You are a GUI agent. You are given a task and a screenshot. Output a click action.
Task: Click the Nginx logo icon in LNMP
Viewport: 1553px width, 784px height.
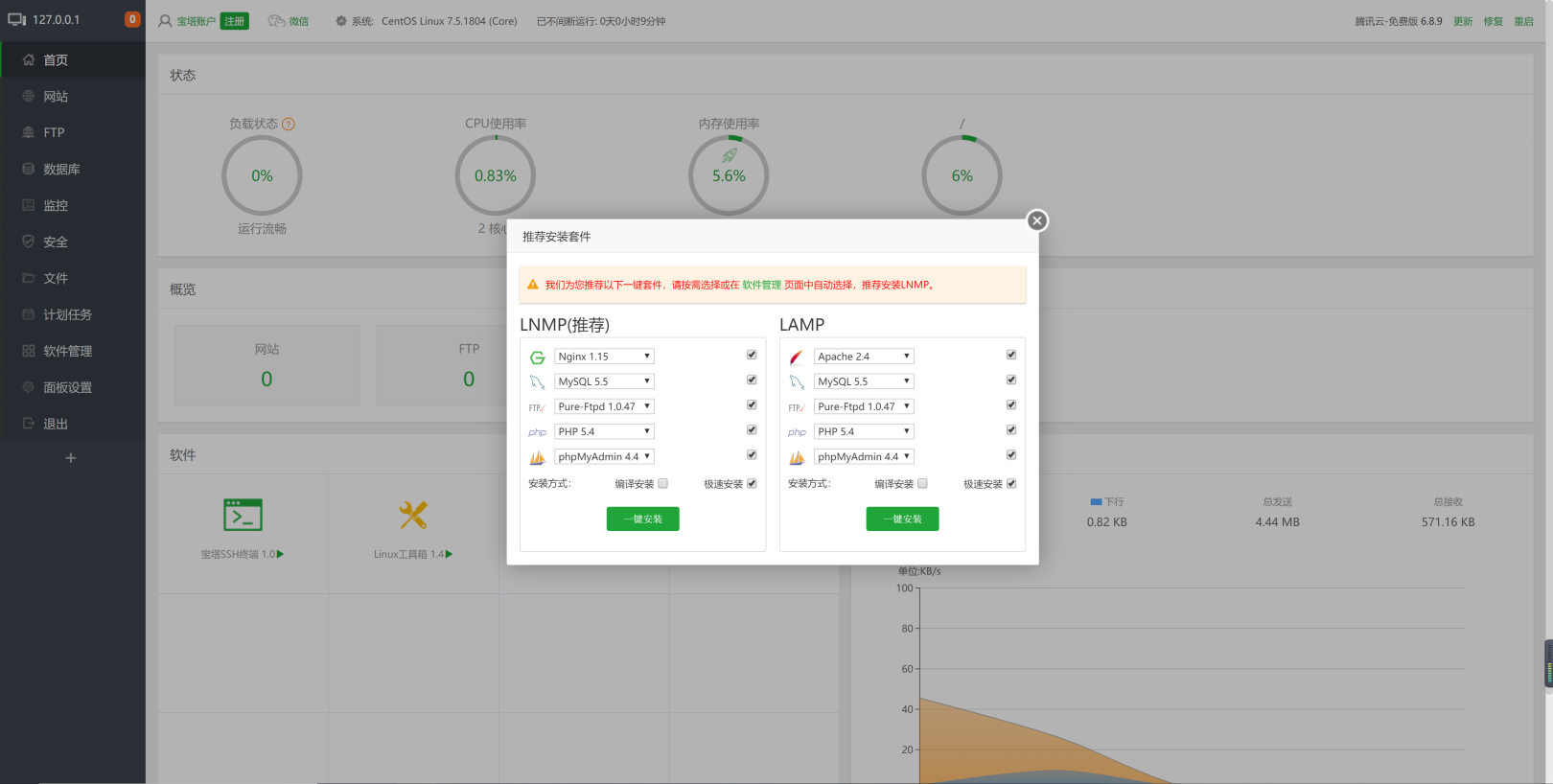point(537,357)
